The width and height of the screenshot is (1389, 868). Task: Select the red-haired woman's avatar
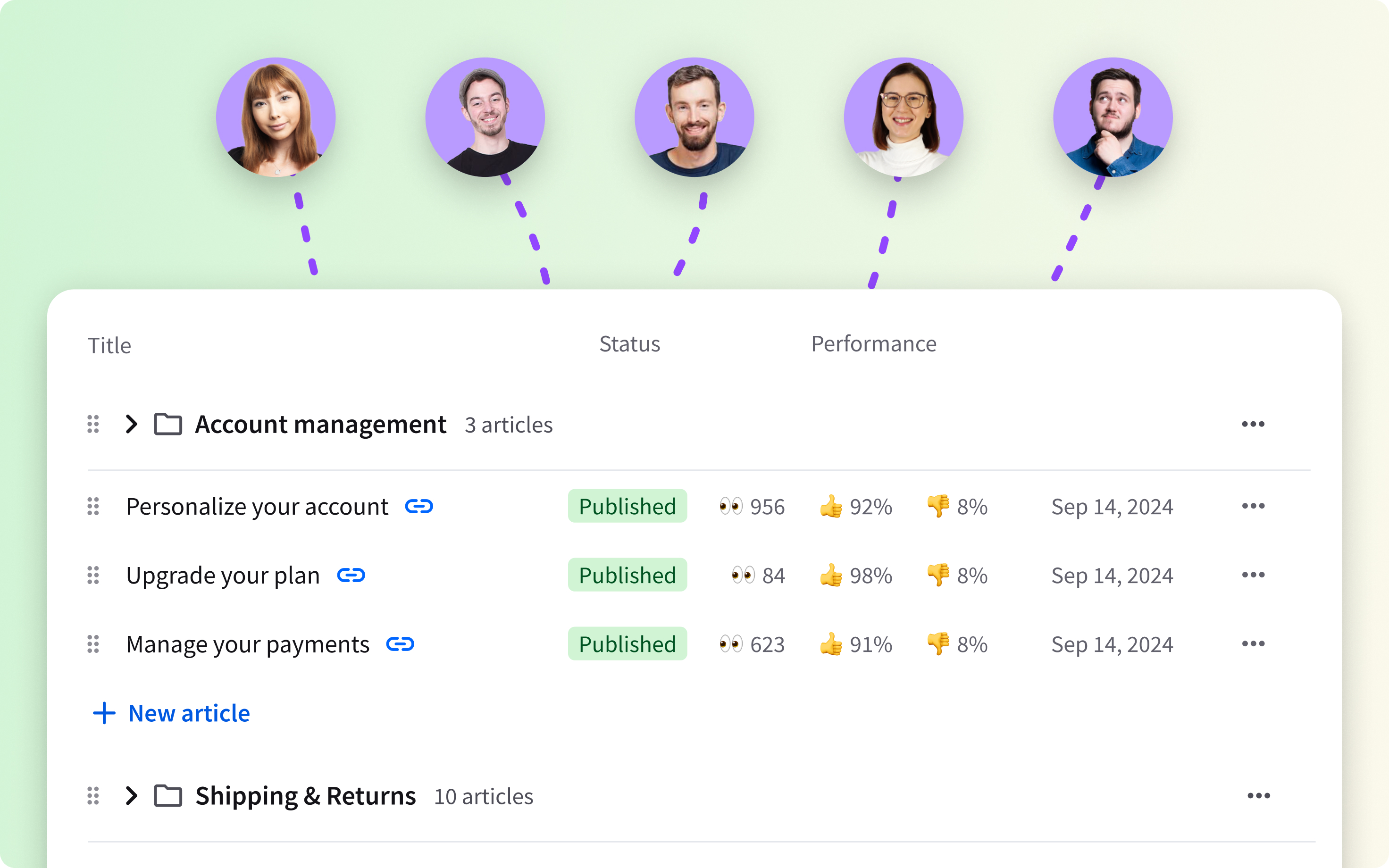coord(276,117)
